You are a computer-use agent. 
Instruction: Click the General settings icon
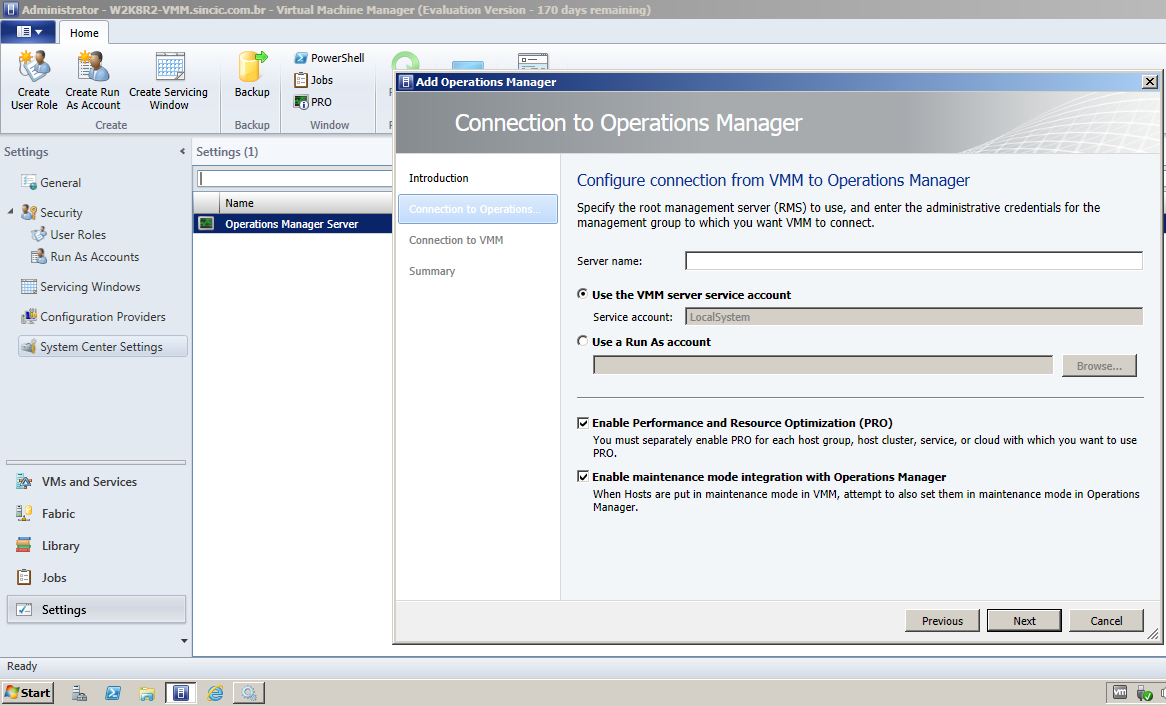point(29,182)
